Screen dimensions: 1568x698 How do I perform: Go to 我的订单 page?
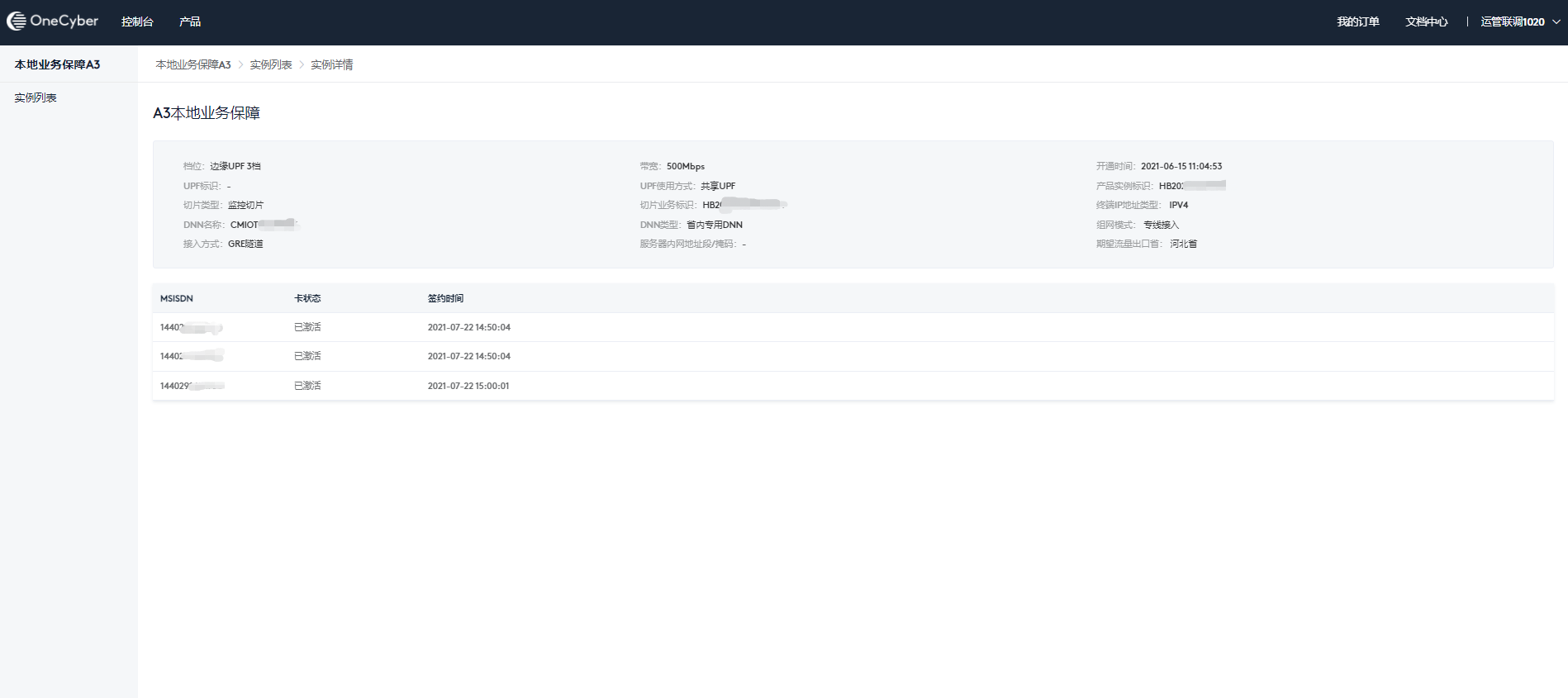[x=1357, y=21]
